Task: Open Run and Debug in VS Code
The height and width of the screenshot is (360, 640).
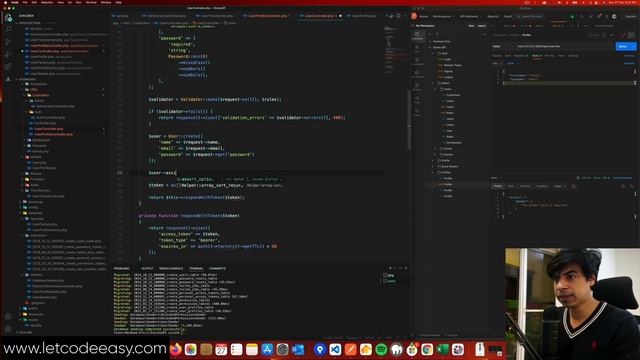Action: click(8, 54)
